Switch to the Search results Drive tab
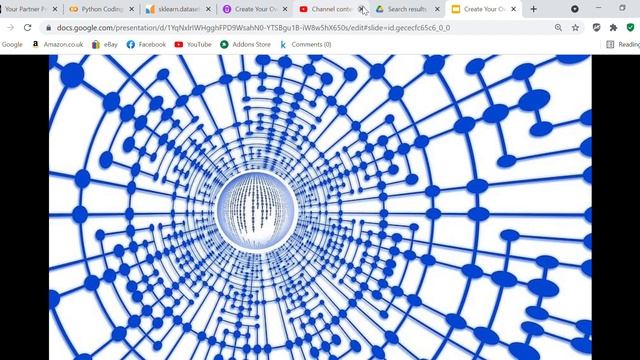Image resolution: width=640 pixels, height=360 pixels. tap(407, 9)
